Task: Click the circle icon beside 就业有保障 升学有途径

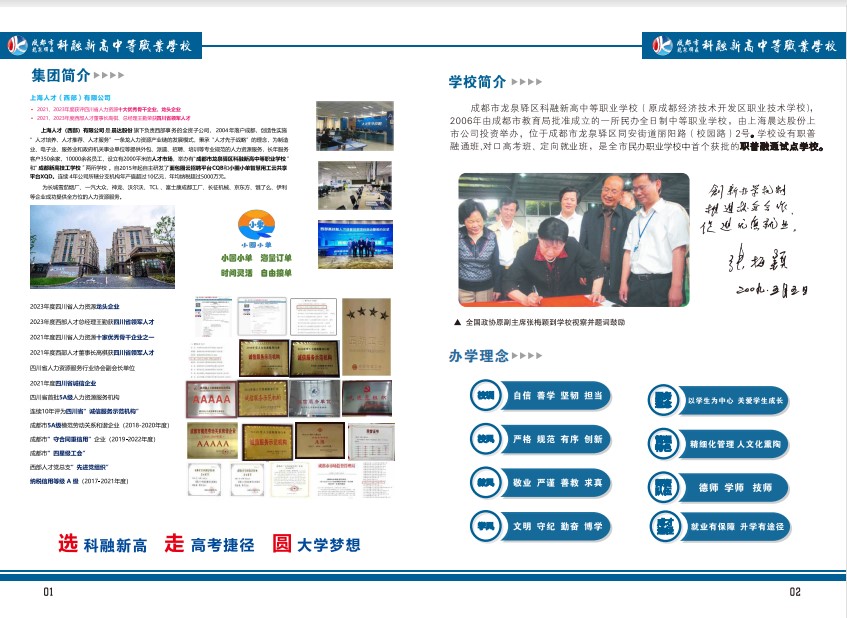Action: pos(663,525)
